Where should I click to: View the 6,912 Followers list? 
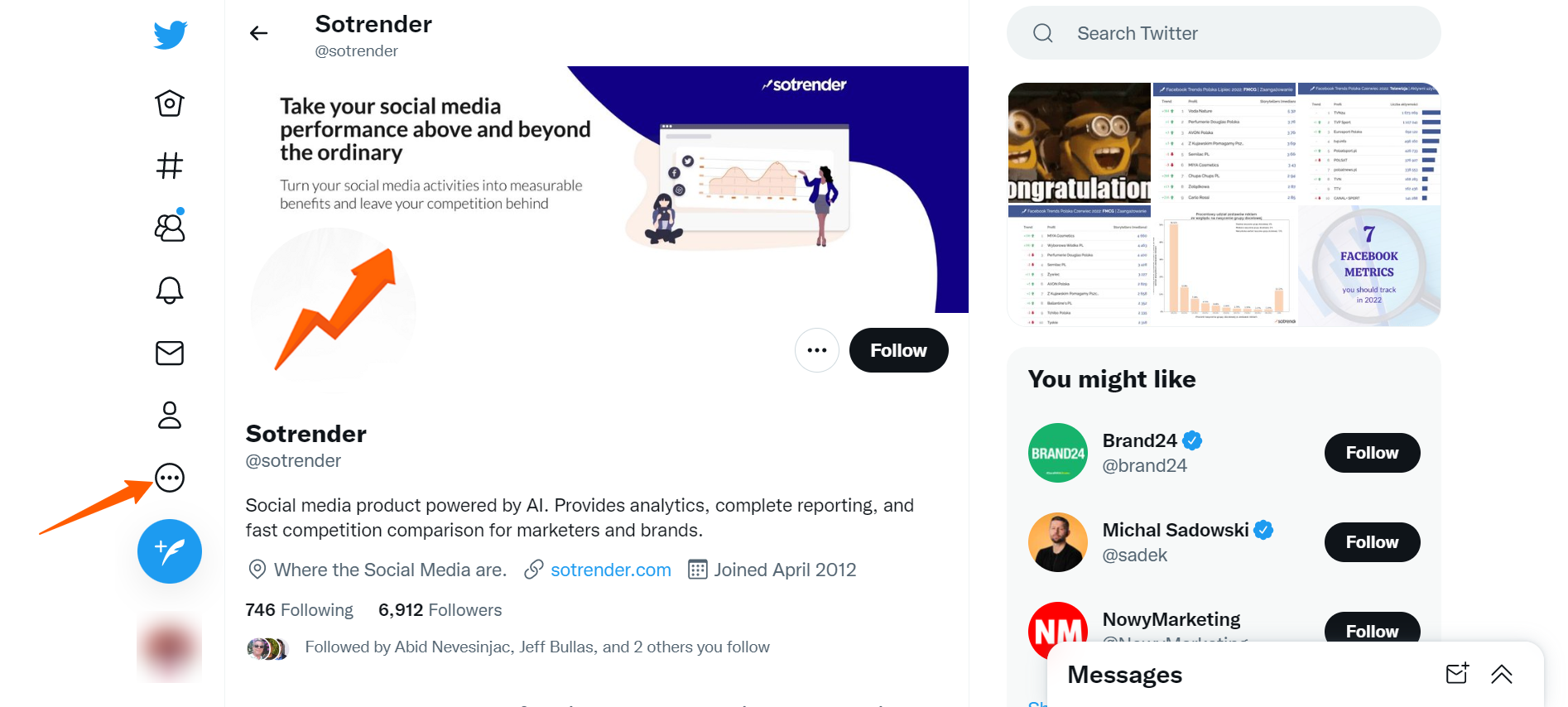tap(440, 610)
